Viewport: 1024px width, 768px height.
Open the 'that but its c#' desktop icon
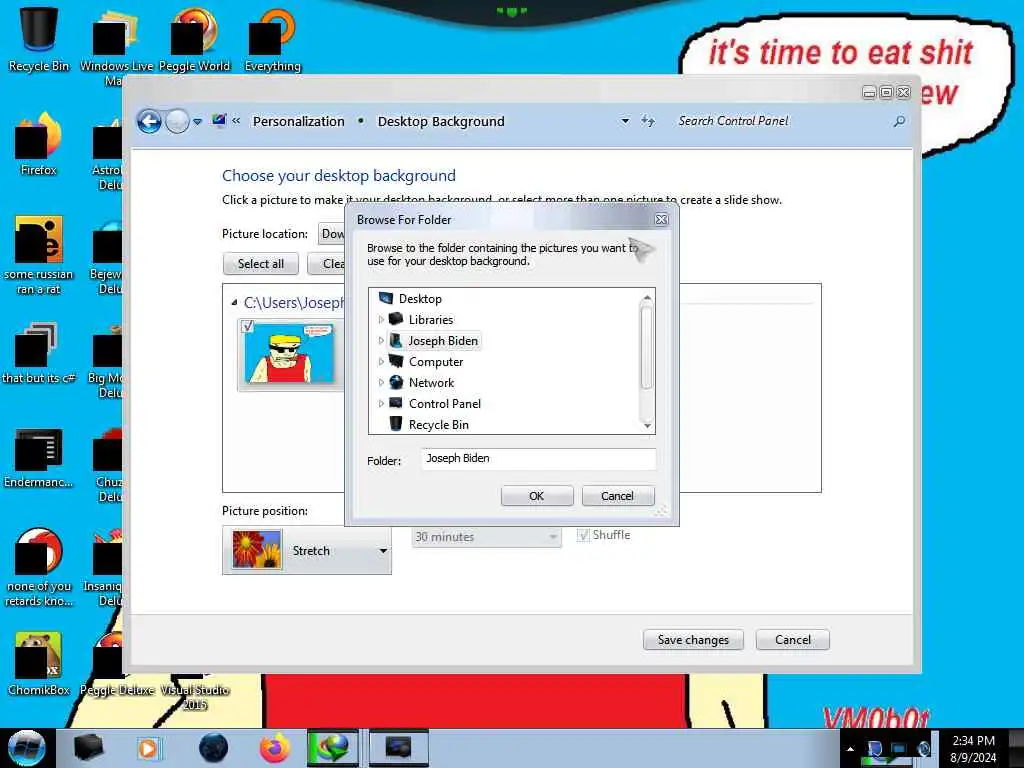(x=39, y=353)
